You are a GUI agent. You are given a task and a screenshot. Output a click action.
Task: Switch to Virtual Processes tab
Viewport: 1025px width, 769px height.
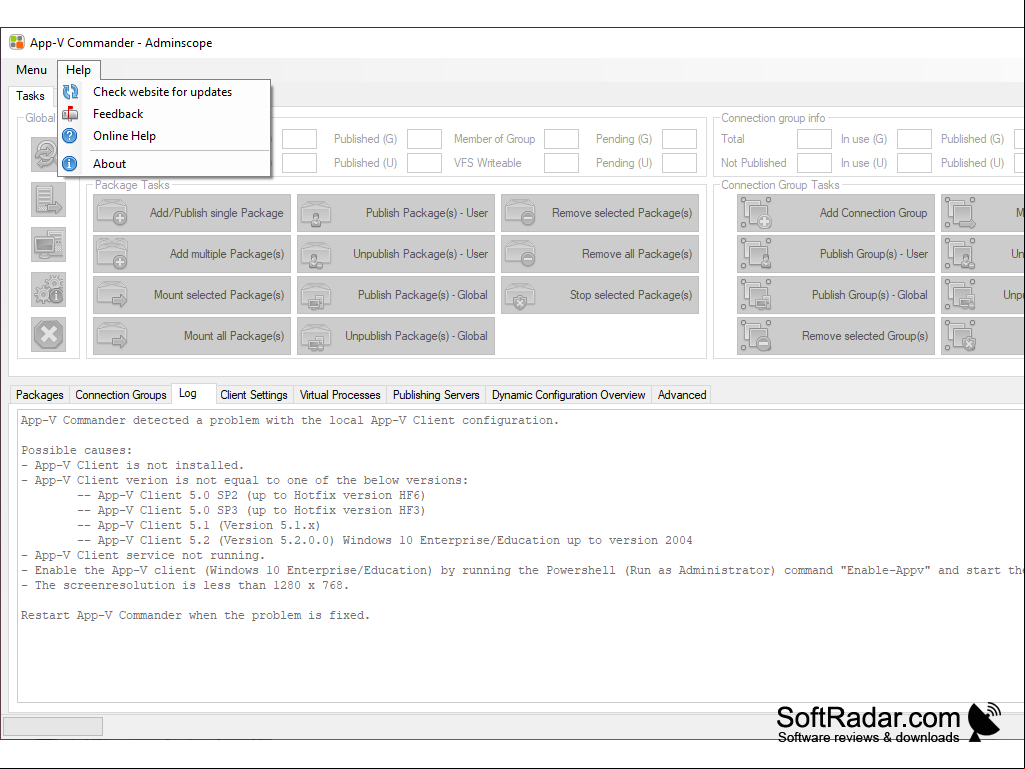pyautogui.click(x=340, y=395)
